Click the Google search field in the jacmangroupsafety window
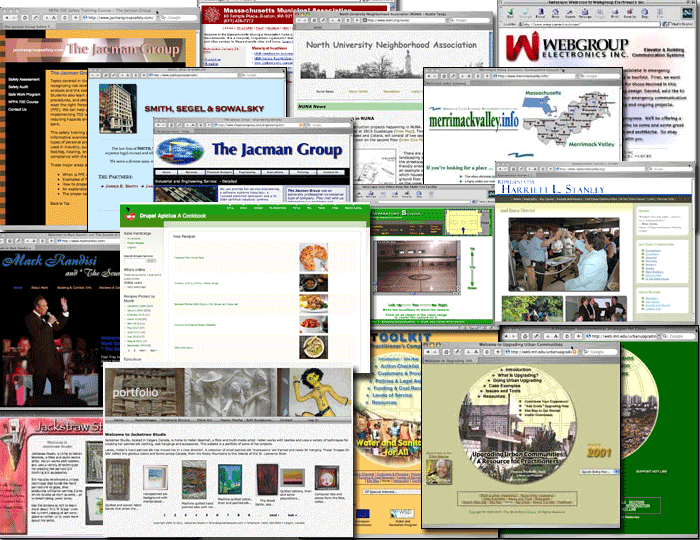The width and height of the screenshot is (700, 540). tap(179, 17)
